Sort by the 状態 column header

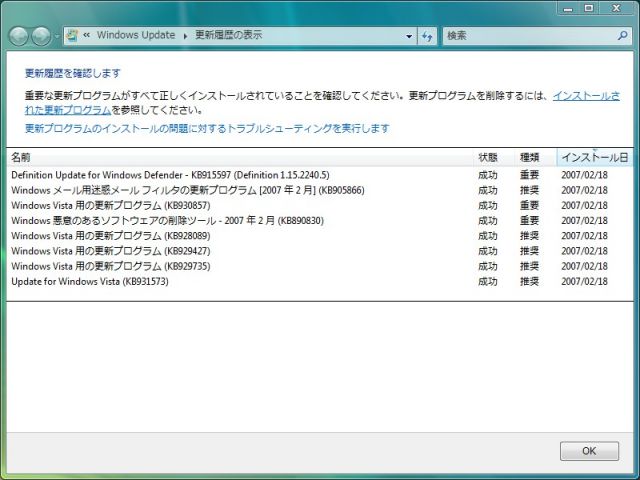(x=488, y=157)
